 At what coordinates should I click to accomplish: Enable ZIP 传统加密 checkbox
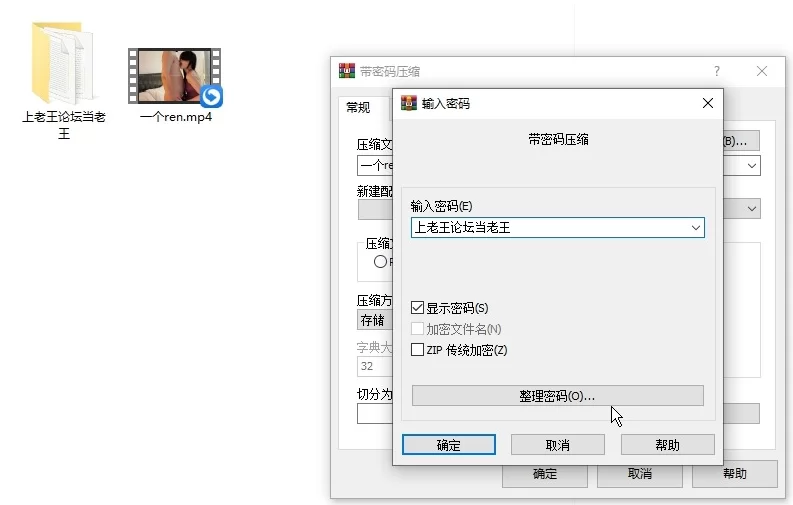point(418,350)
